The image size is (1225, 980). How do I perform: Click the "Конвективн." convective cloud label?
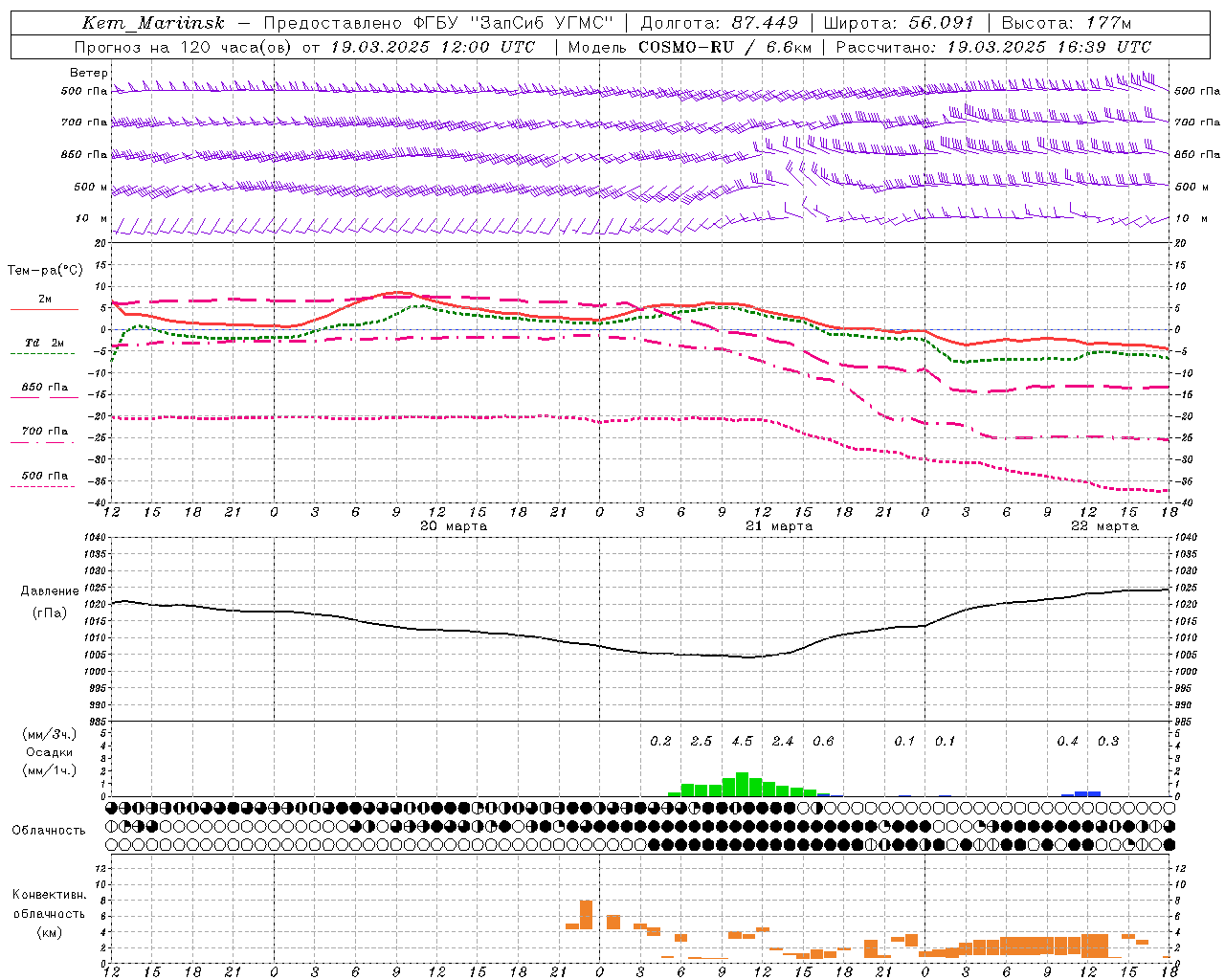coord(49,895)
